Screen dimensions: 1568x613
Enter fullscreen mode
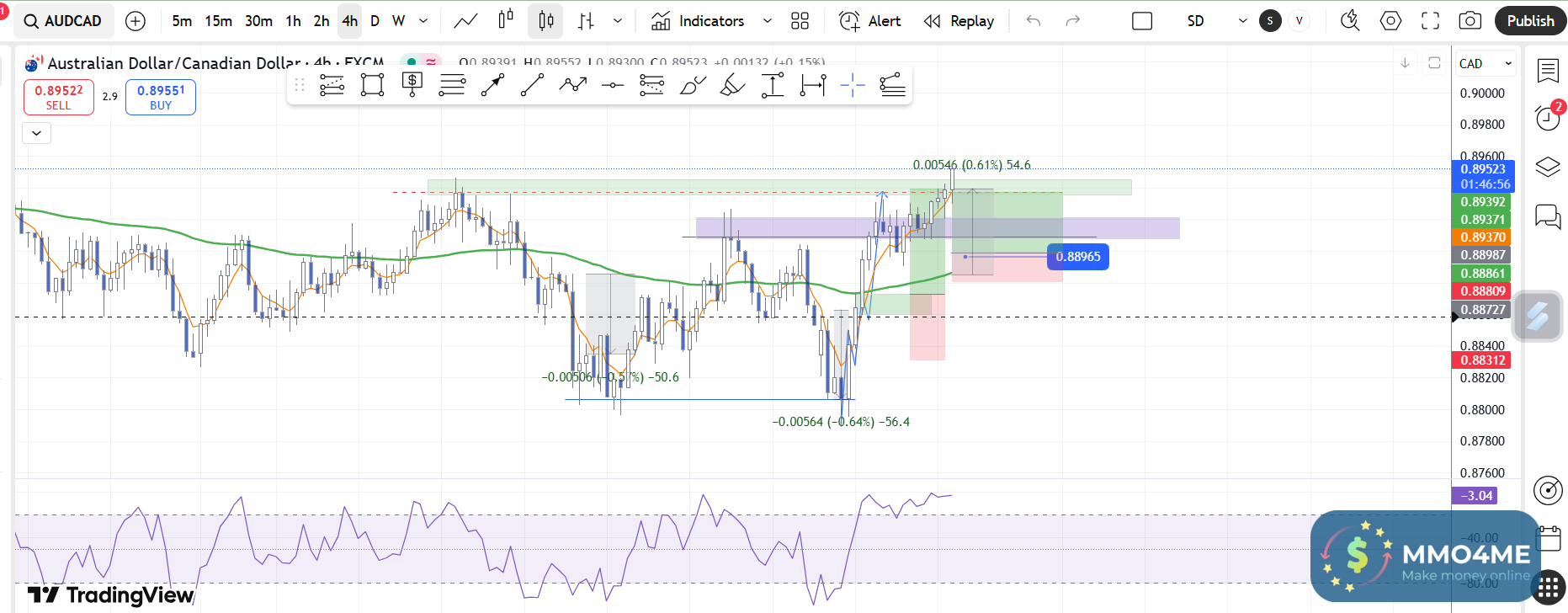[x=1430, y=21]
